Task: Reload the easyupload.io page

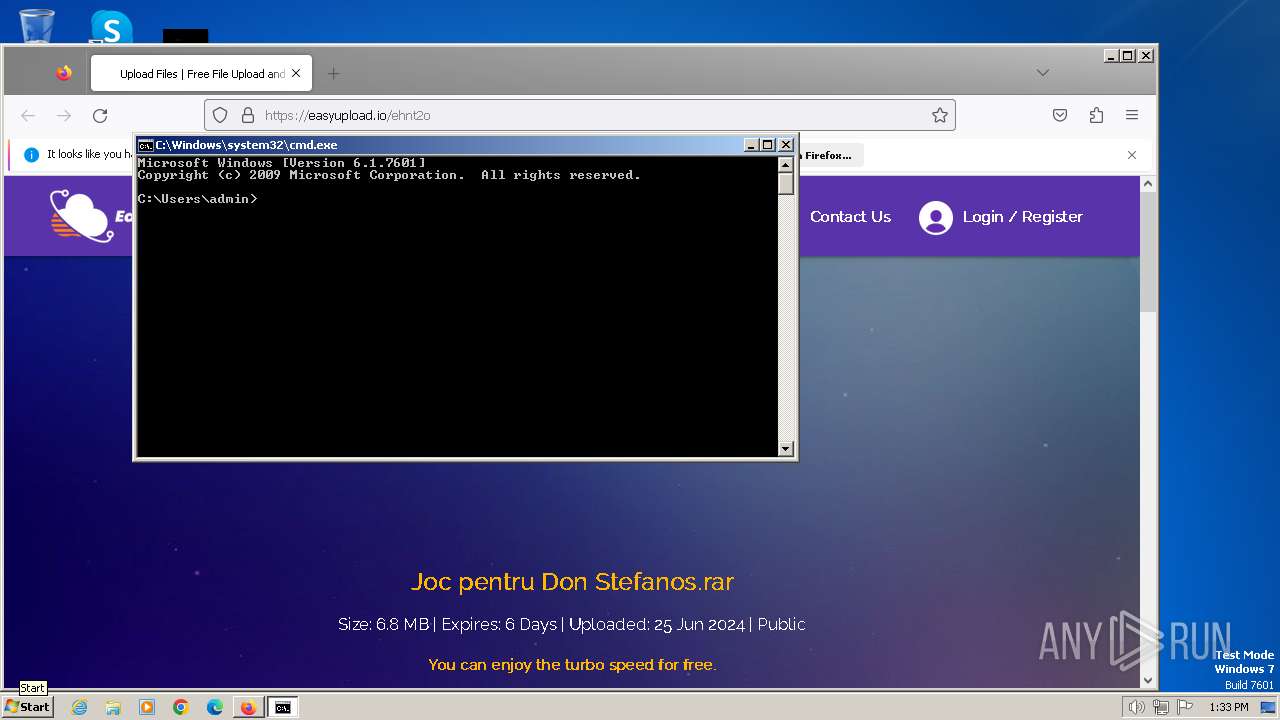Action: click(x=100, y=116)
